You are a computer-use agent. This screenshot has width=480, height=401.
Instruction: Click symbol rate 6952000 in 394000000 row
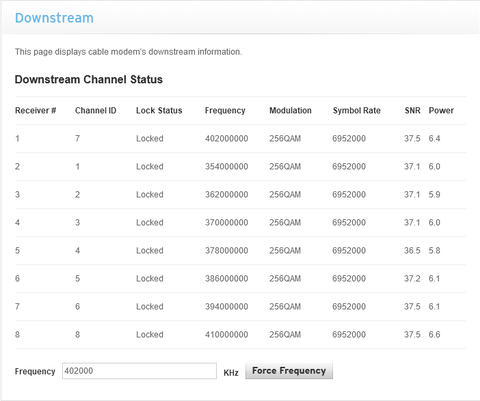pyautogui.click(x=349, y=306)
